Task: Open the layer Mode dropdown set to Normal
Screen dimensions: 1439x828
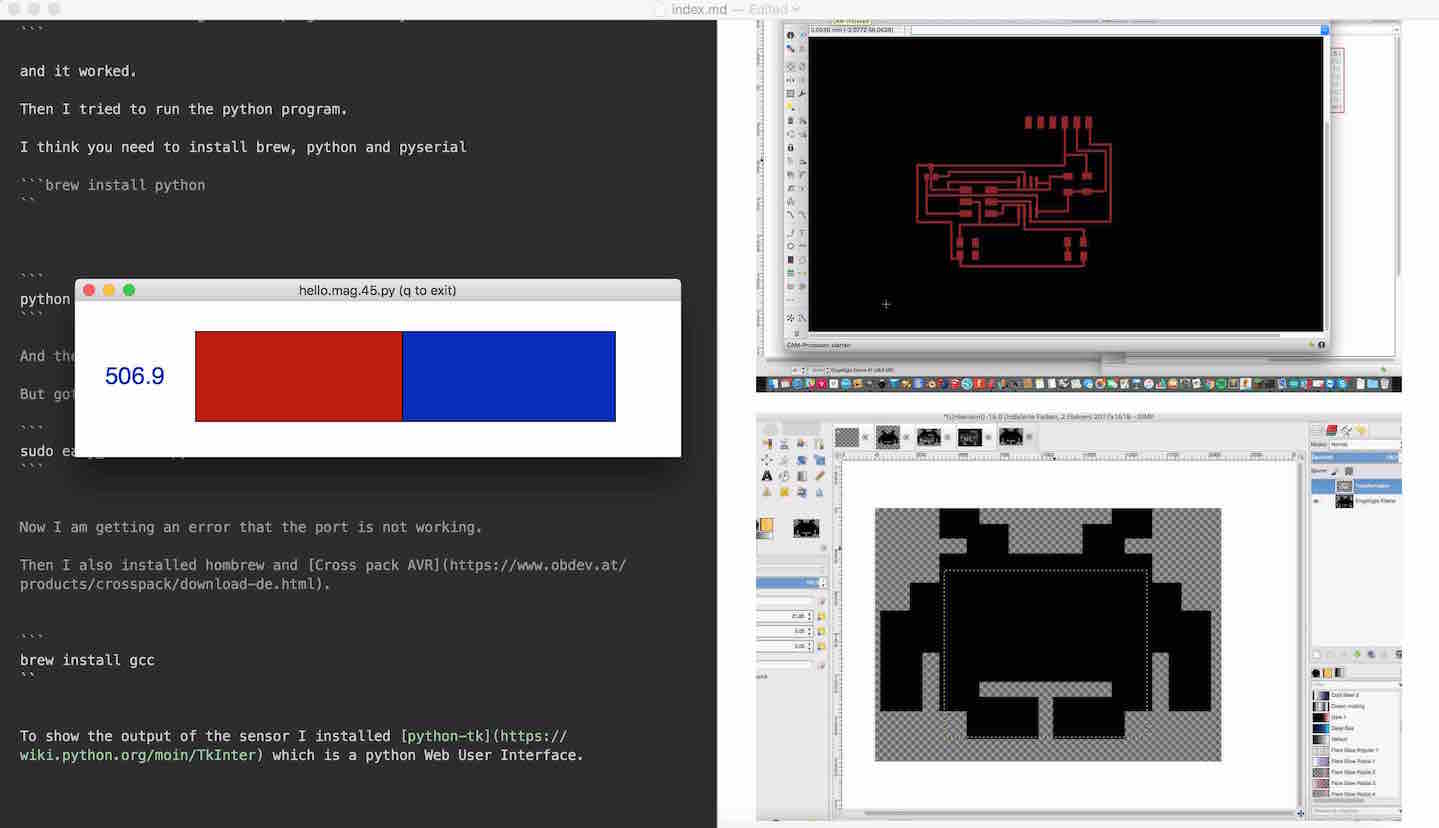Action: click(1364, 444)
